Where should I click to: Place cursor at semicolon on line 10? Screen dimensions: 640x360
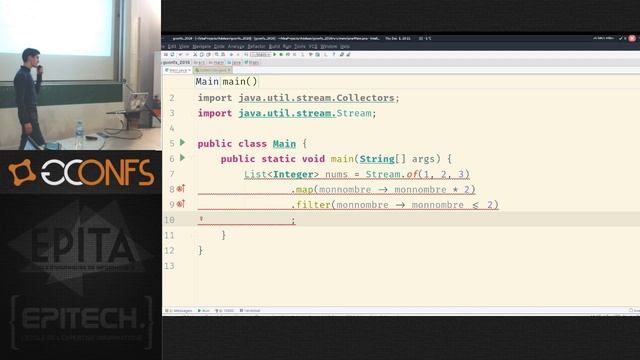point(293,220)
